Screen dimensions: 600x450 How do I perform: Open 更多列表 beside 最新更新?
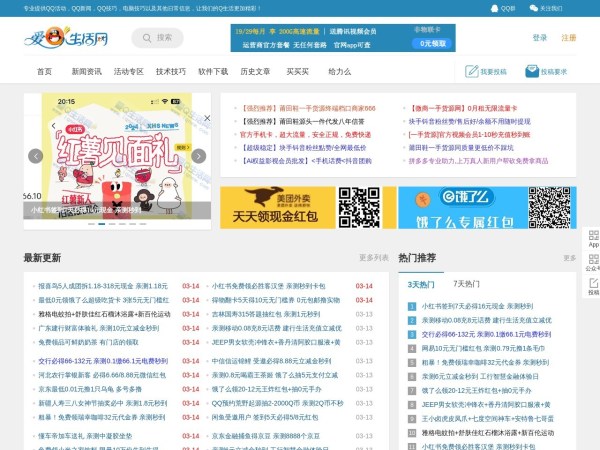373,258
